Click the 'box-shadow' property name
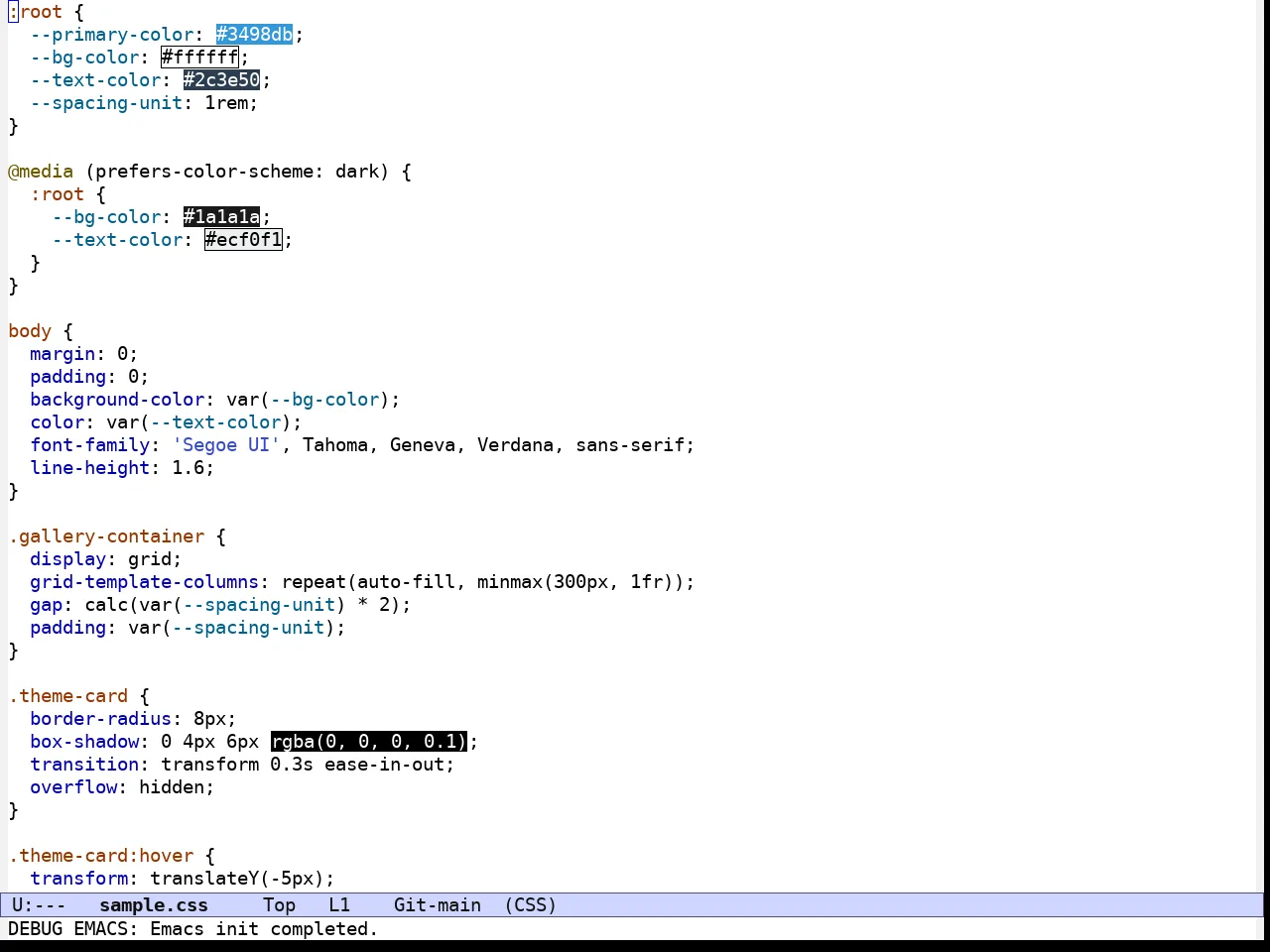The height and width of the screenshot is (952, 1270). pyautogui.click(x=84, y=742)
